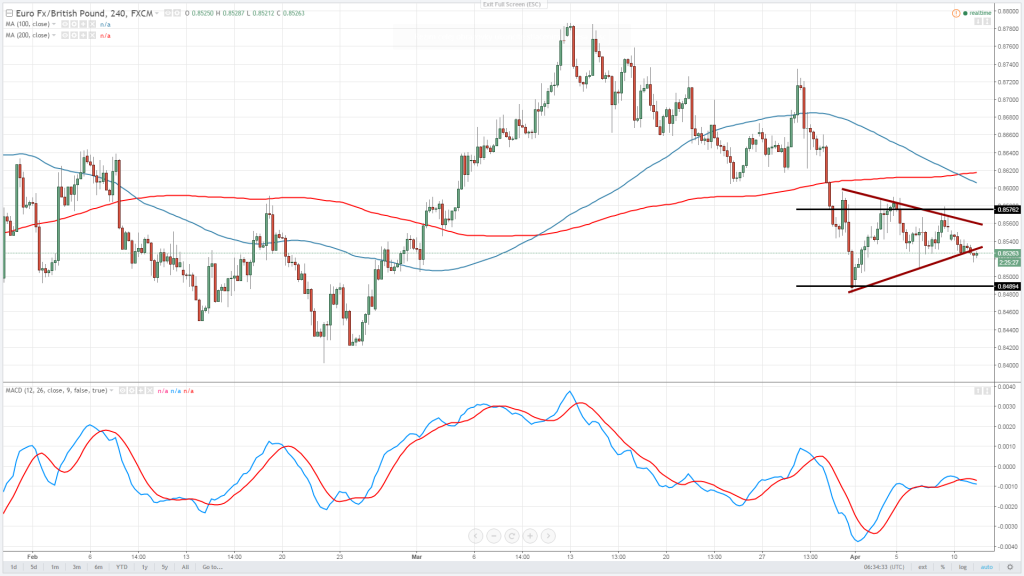This screenshot has height=576, width=1024.
Task: Click the Apr label on the time axis
Action: (x=855, y=557)
